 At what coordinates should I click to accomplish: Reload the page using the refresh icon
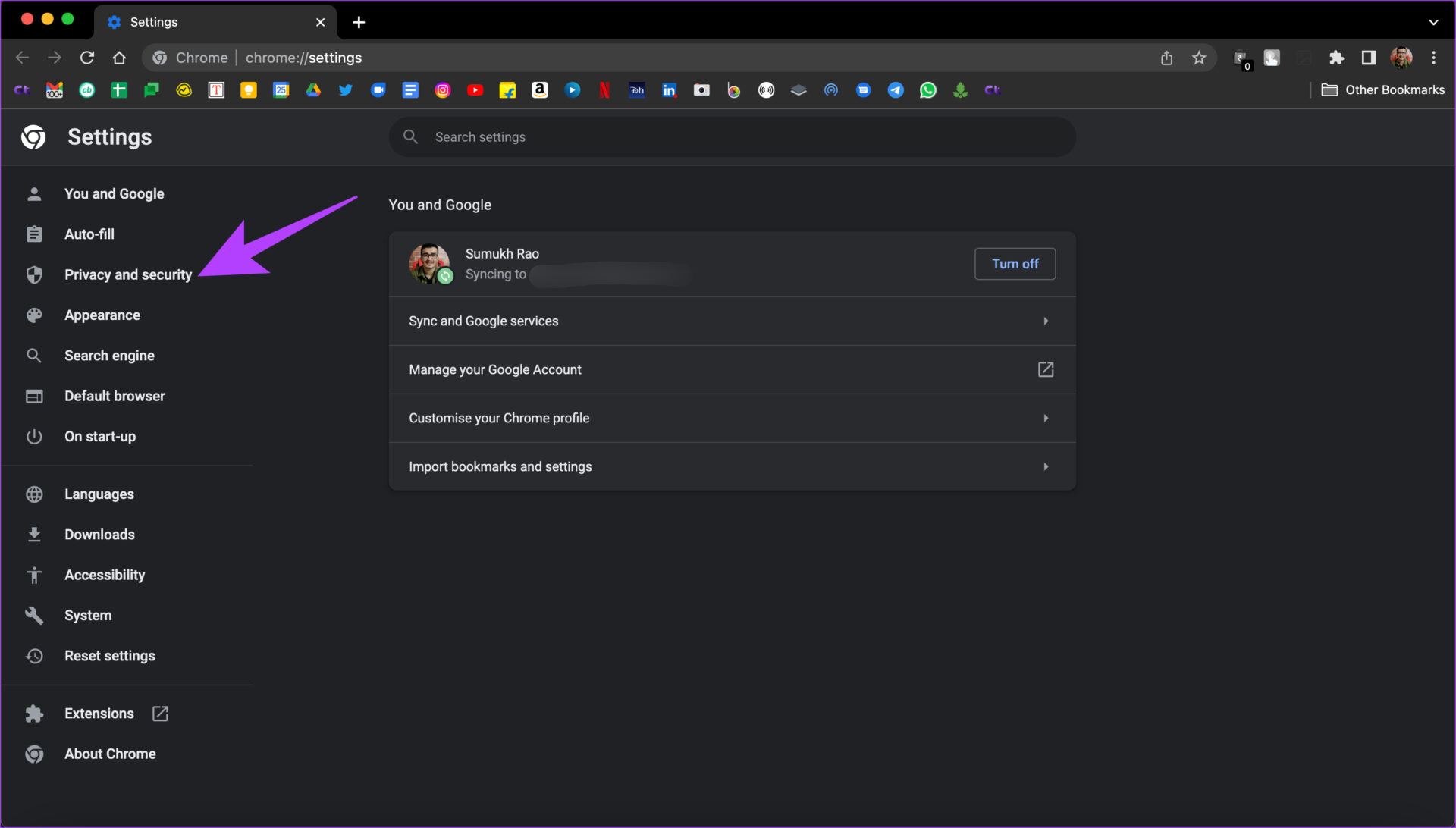[x=86, y=58]
